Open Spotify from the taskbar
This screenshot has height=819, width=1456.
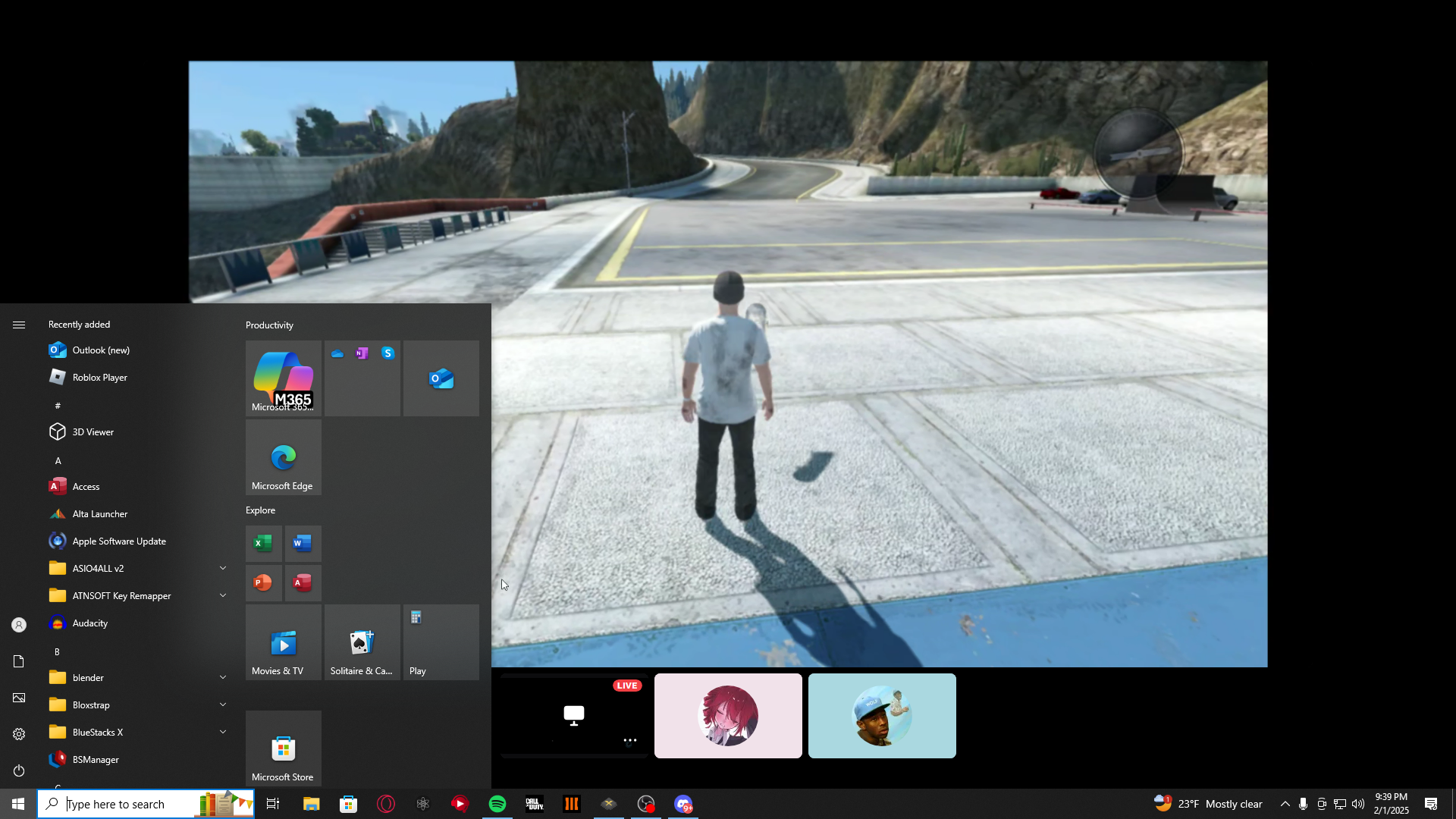pos(497,804)
